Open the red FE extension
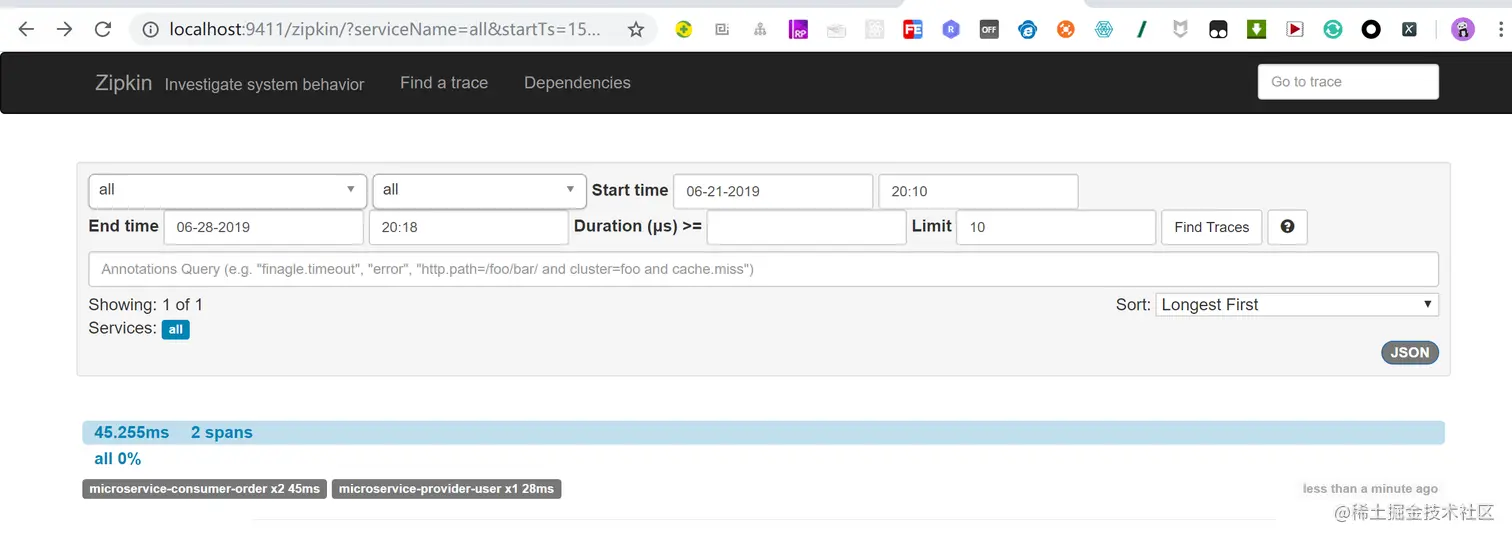 click(912, 30)
